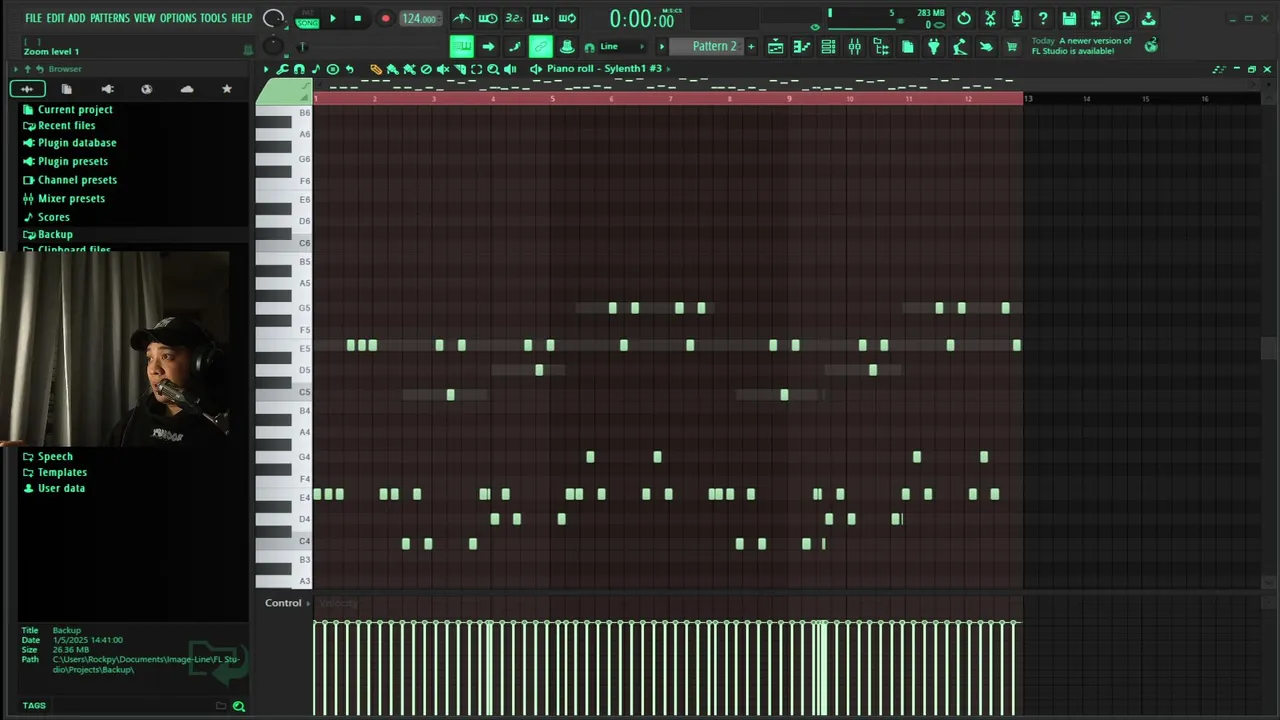Open the VIEW menu
1280x720 pixels.
tap(145, 18)
